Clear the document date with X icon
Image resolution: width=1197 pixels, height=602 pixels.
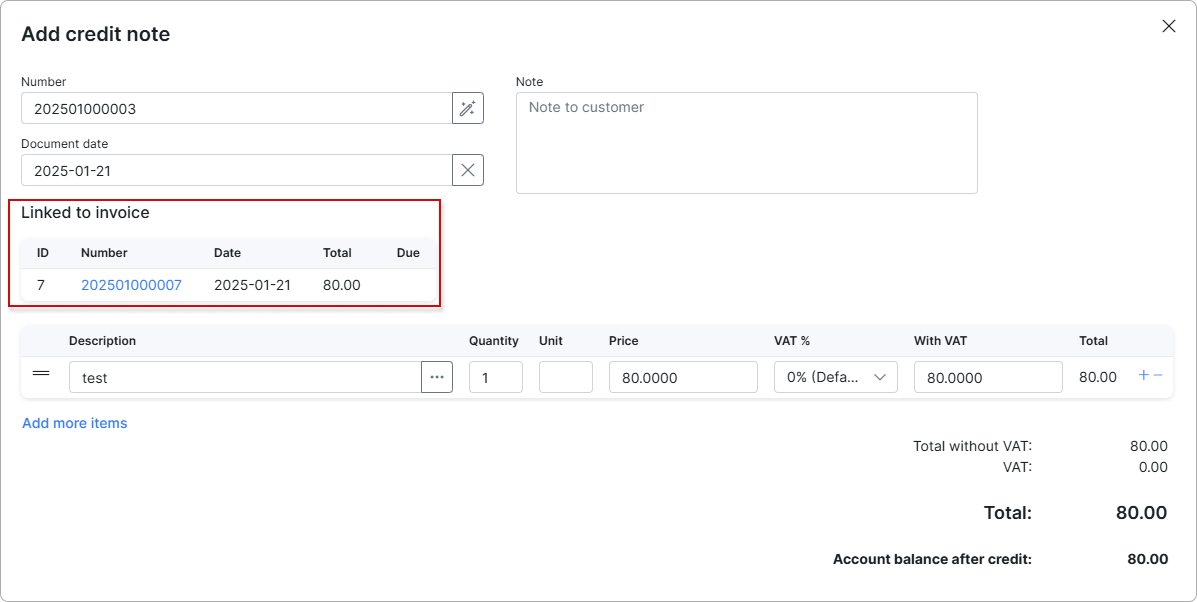[x=468, y=170]
